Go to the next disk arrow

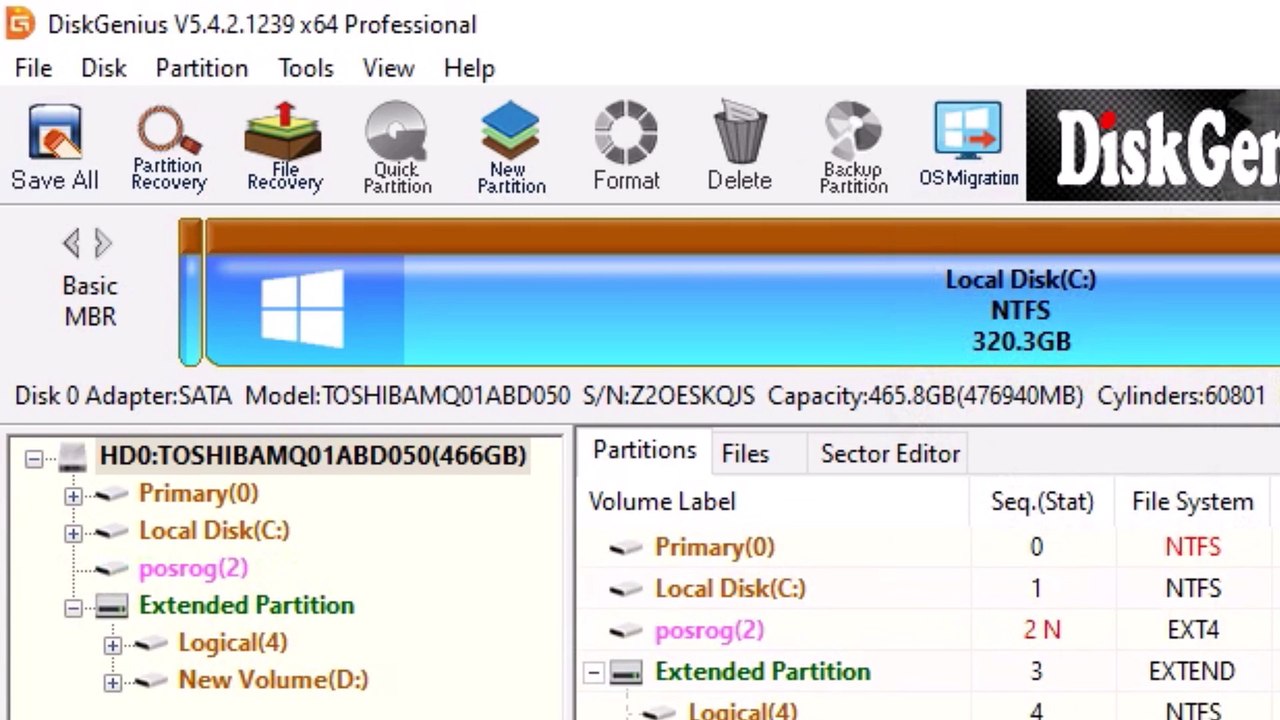(x=102, y=243)
